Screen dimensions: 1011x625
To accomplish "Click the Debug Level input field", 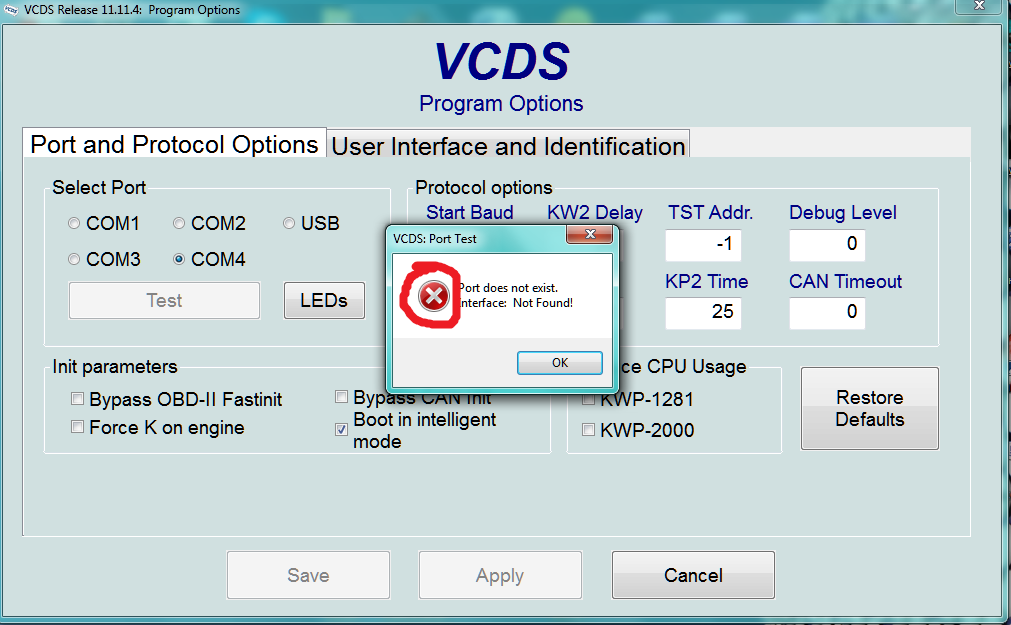I will coord(827,244).
